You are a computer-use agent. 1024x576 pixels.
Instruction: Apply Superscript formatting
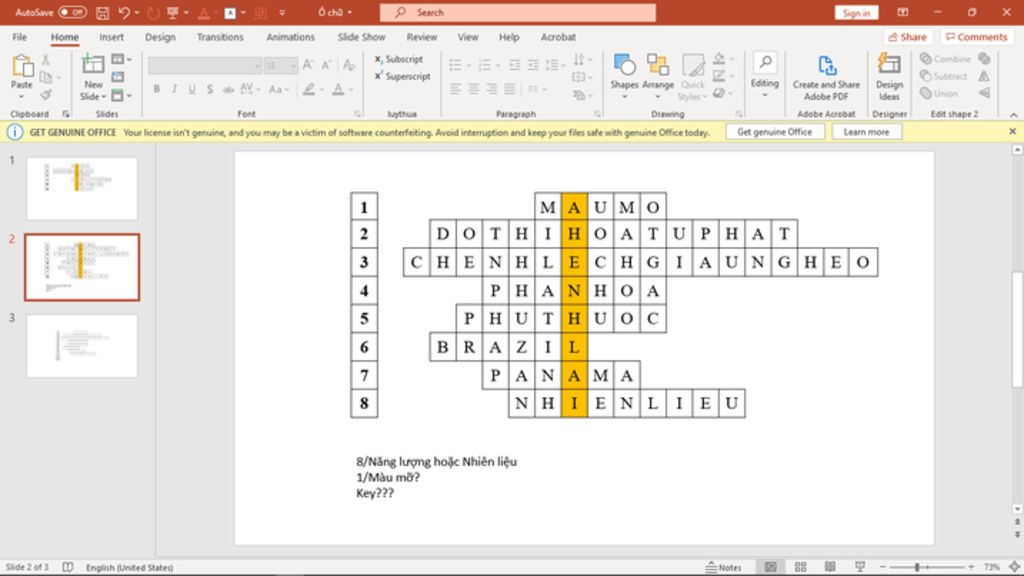pyautogui.click(x=402, y=76)
